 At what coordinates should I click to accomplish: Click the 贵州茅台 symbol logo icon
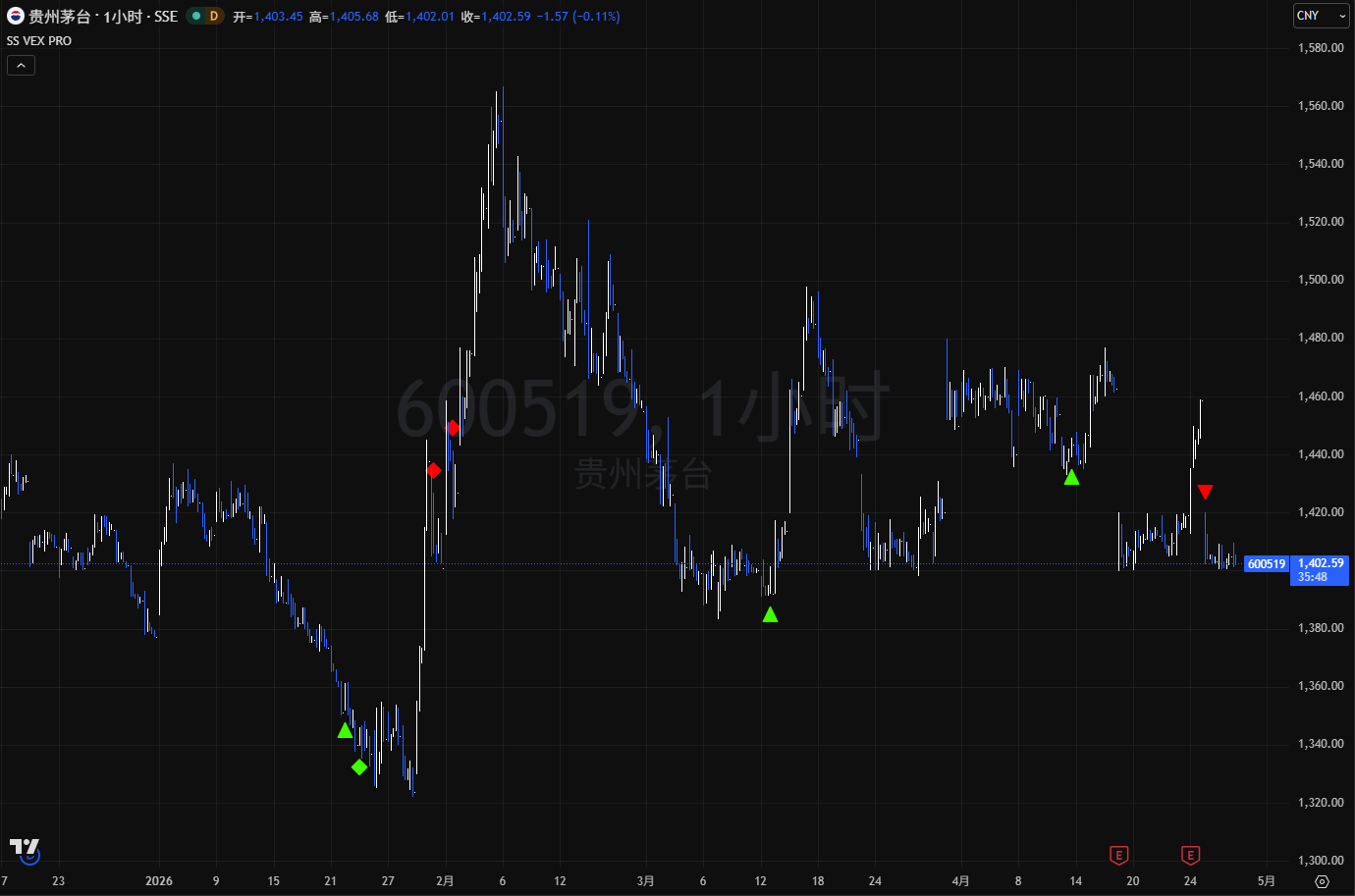click(16, 17)
